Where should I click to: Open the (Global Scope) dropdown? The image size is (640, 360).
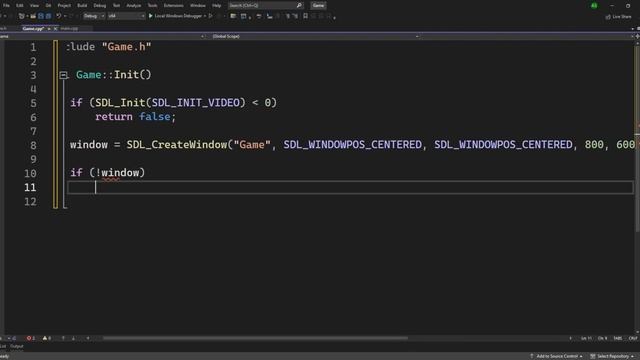pos(315,36)
